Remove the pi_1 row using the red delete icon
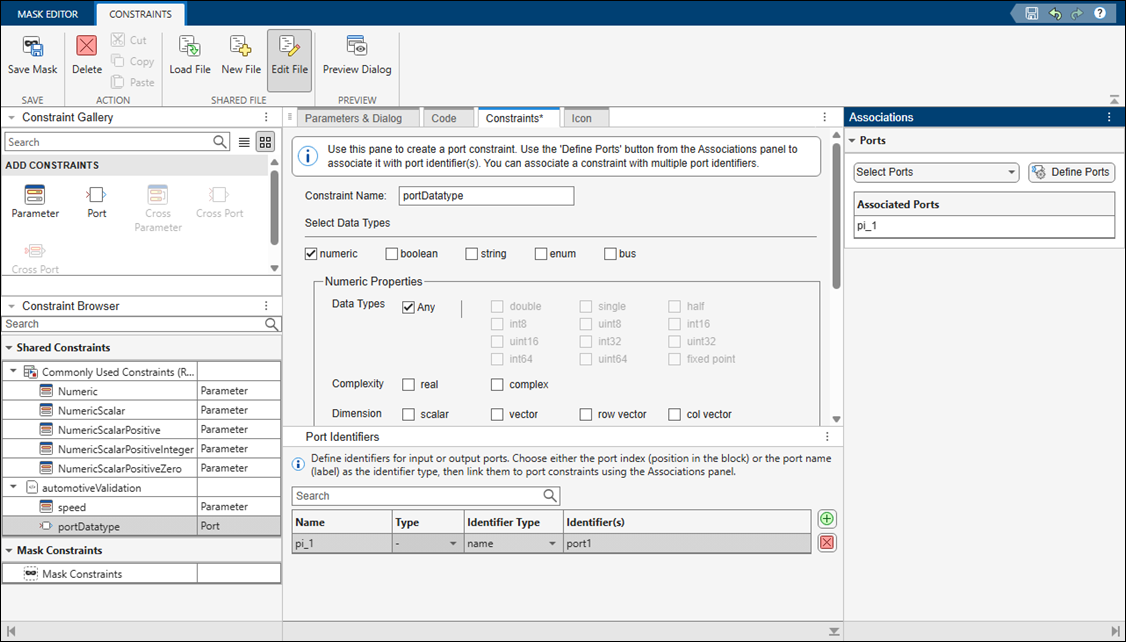The width and height of the screenshot is (1126, 642). pos(826,543)
